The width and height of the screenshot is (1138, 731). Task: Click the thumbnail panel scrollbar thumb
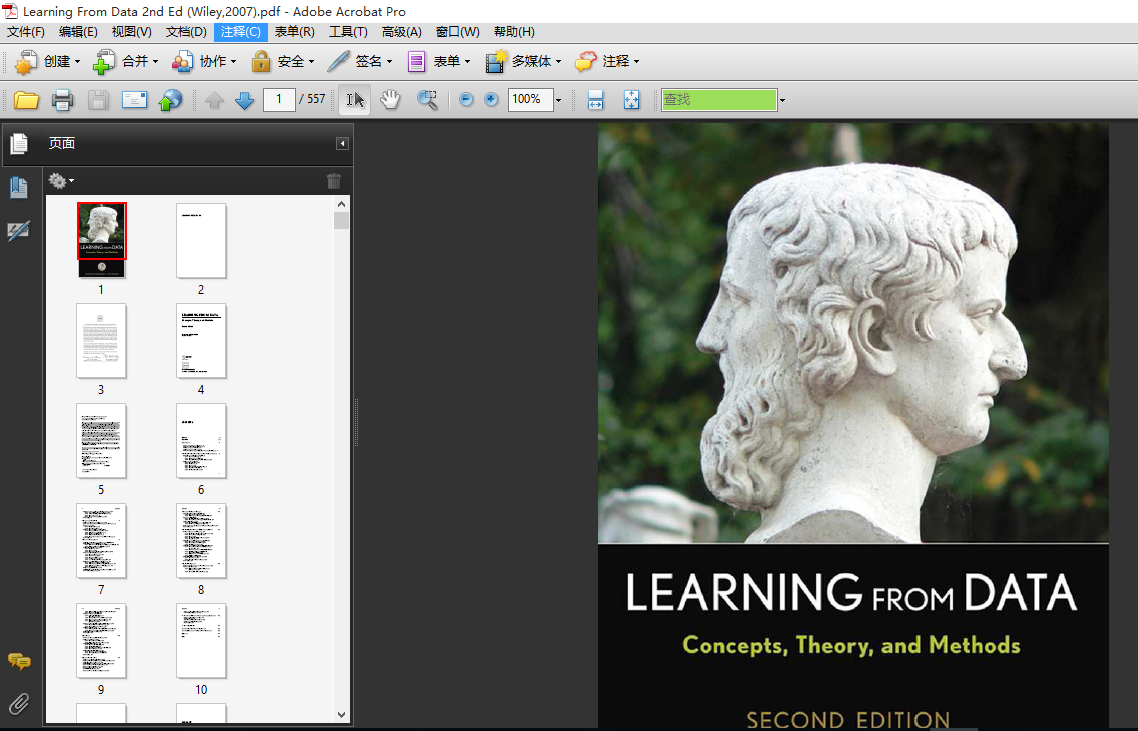(x=342, y=221)
